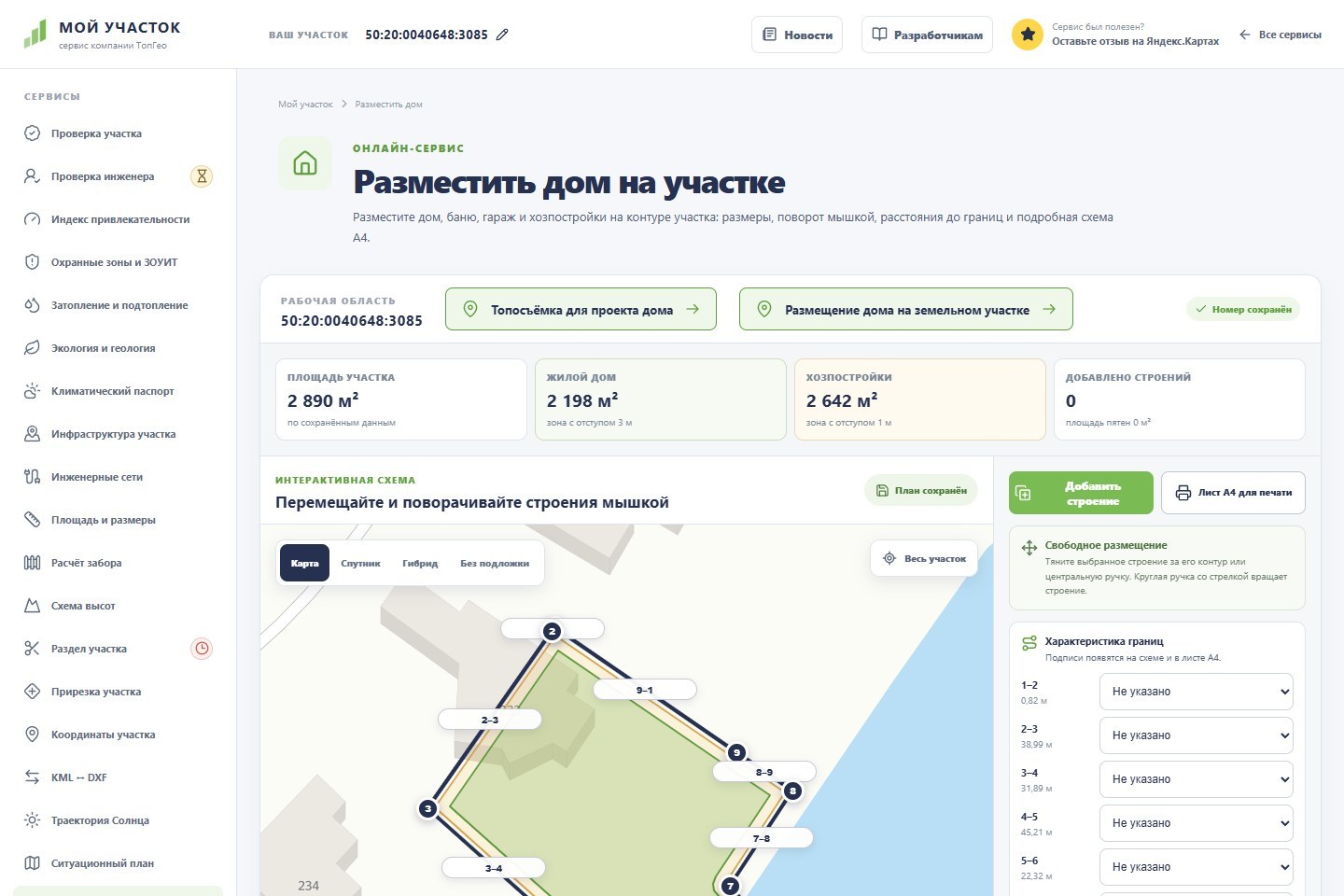Click the Мой участок breadcrumb link
Viewport: 1344px width, 896px height.
(x=305, y=105)
